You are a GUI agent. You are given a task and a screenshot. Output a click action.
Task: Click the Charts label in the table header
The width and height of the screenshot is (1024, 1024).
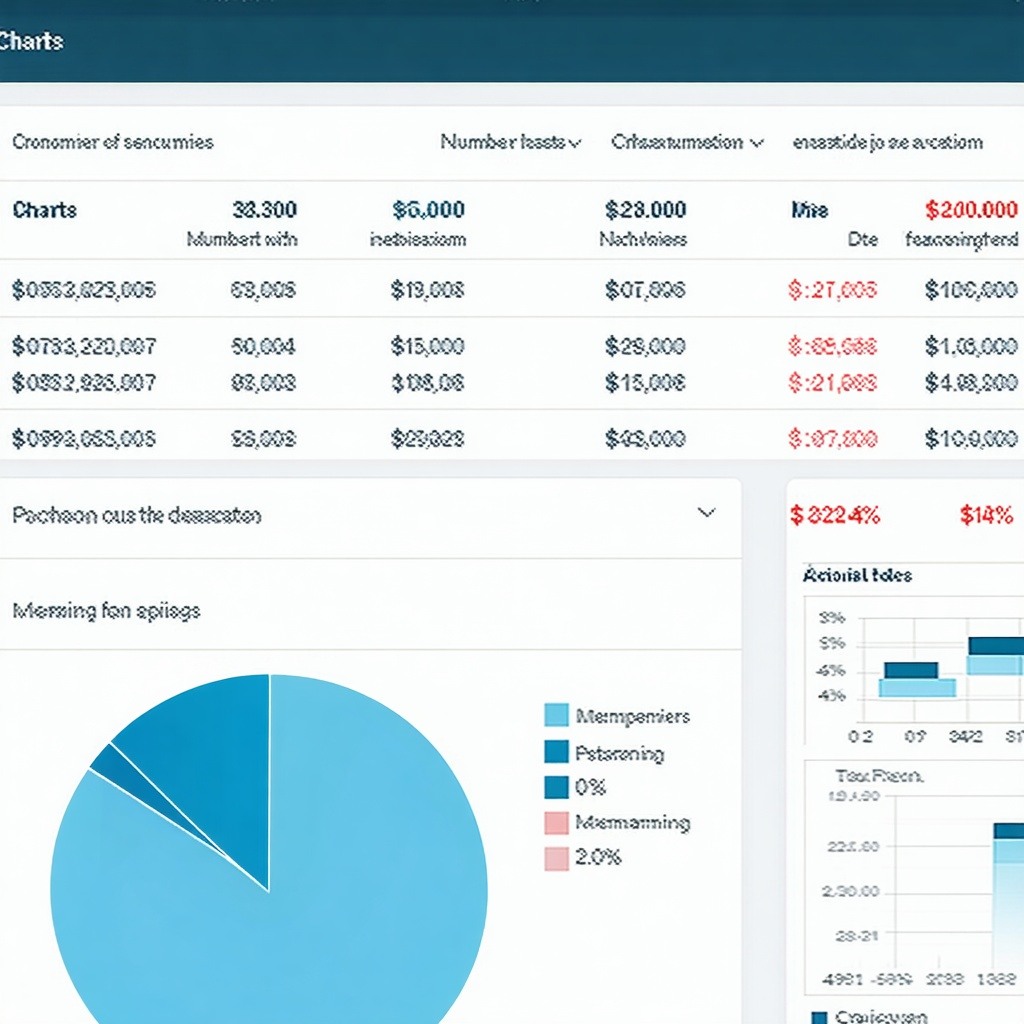click(43, 210)
